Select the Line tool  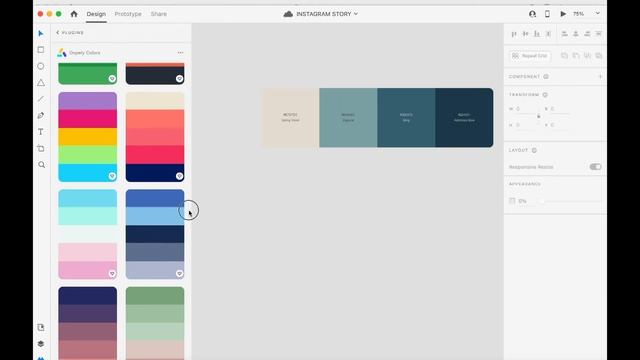pyautogui.click(x=41, y=99)
